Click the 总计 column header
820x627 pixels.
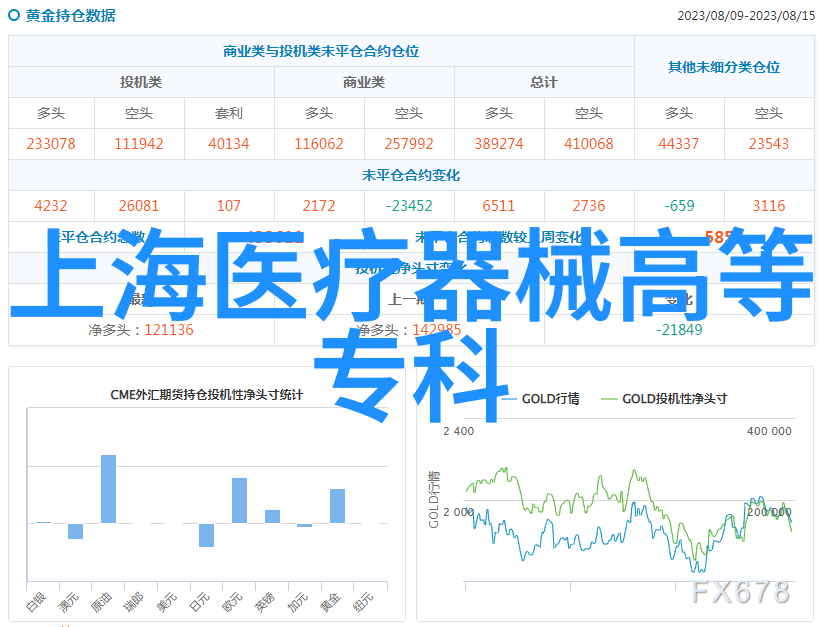coord(544,82)
